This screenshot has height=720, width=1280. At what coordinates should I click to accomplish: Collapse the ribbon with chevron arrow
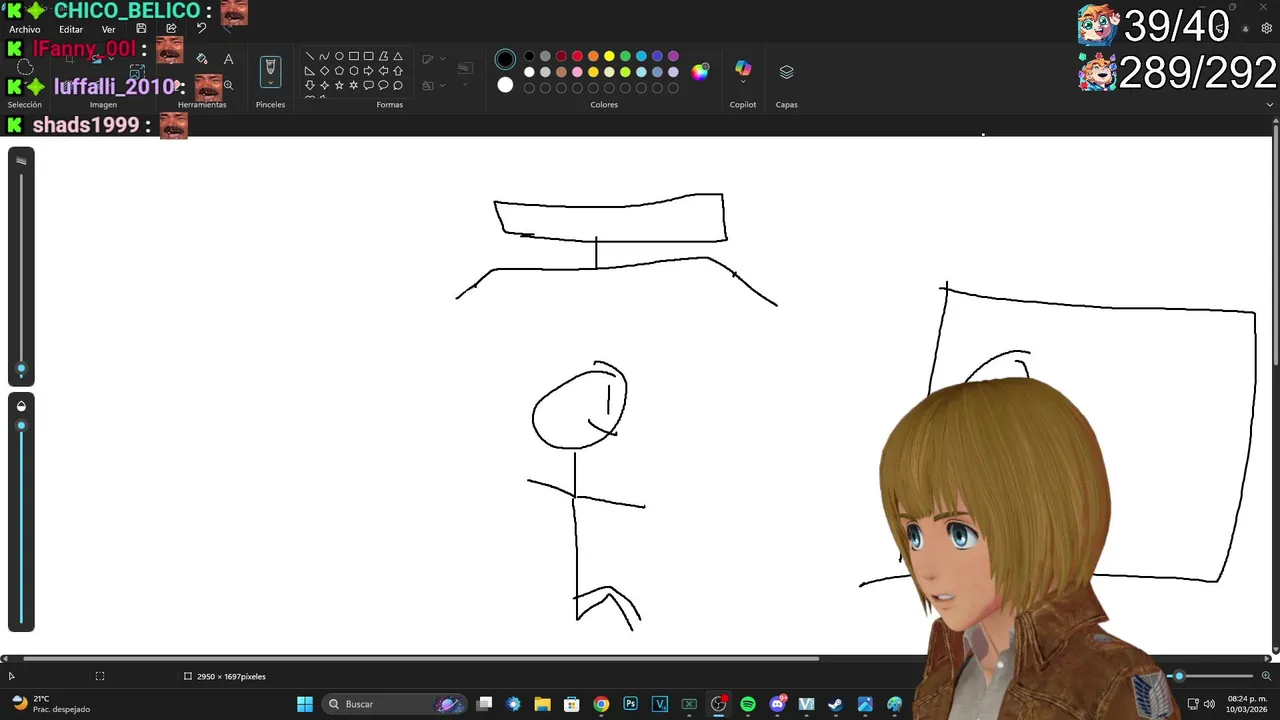1270,104
